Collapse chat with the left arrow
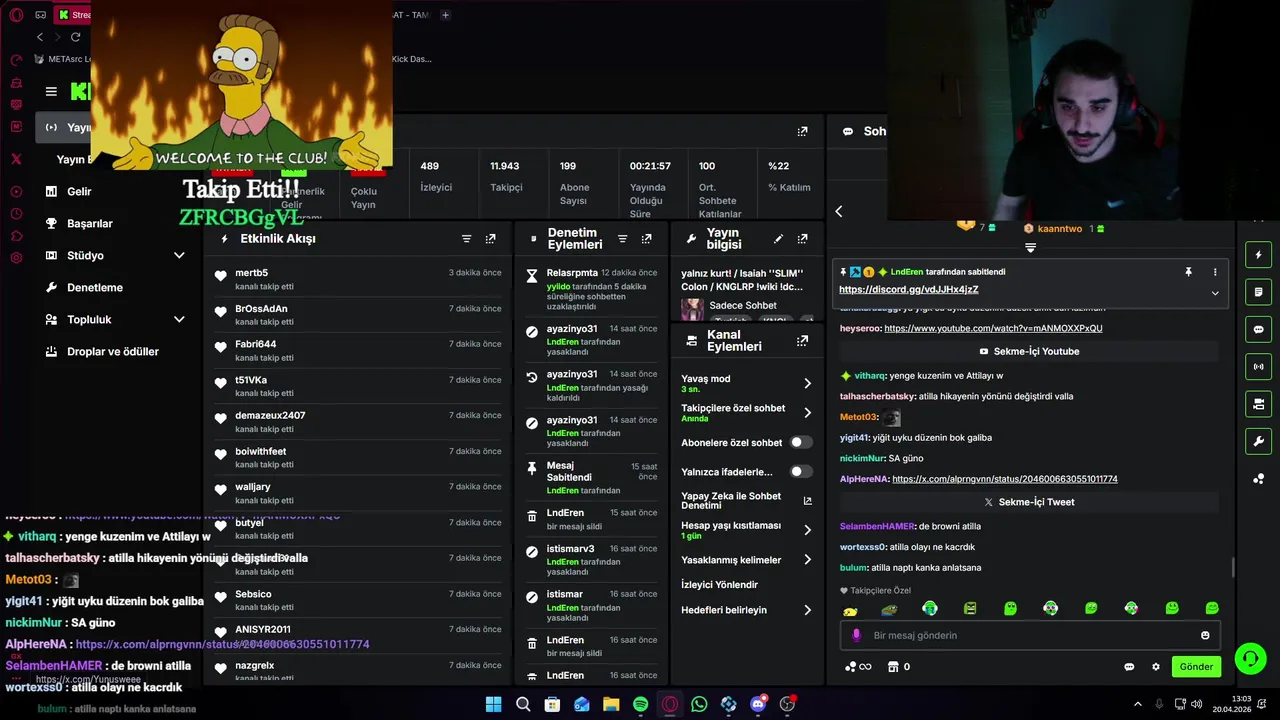 839,211
